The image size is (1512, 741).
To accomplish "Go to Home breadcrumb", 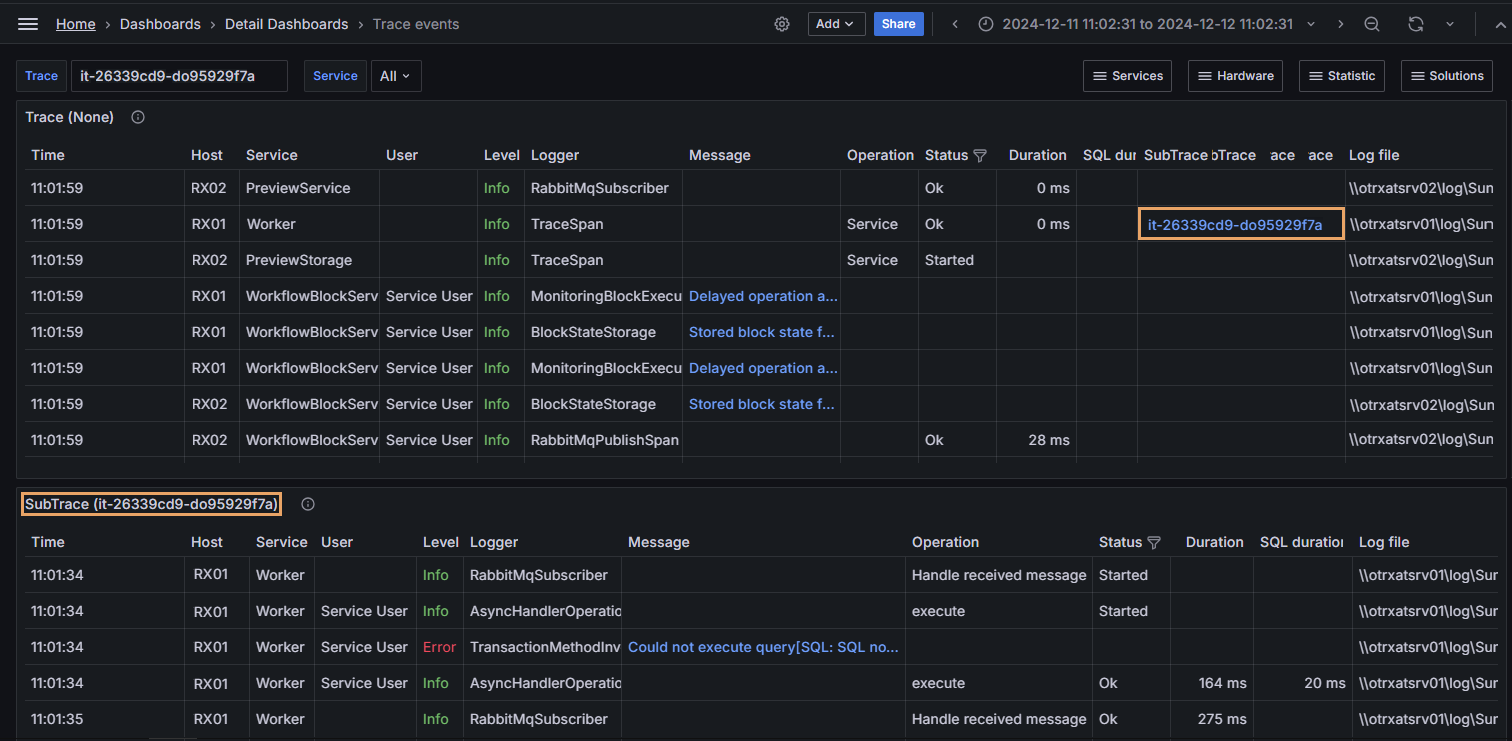I will [76, 24].
